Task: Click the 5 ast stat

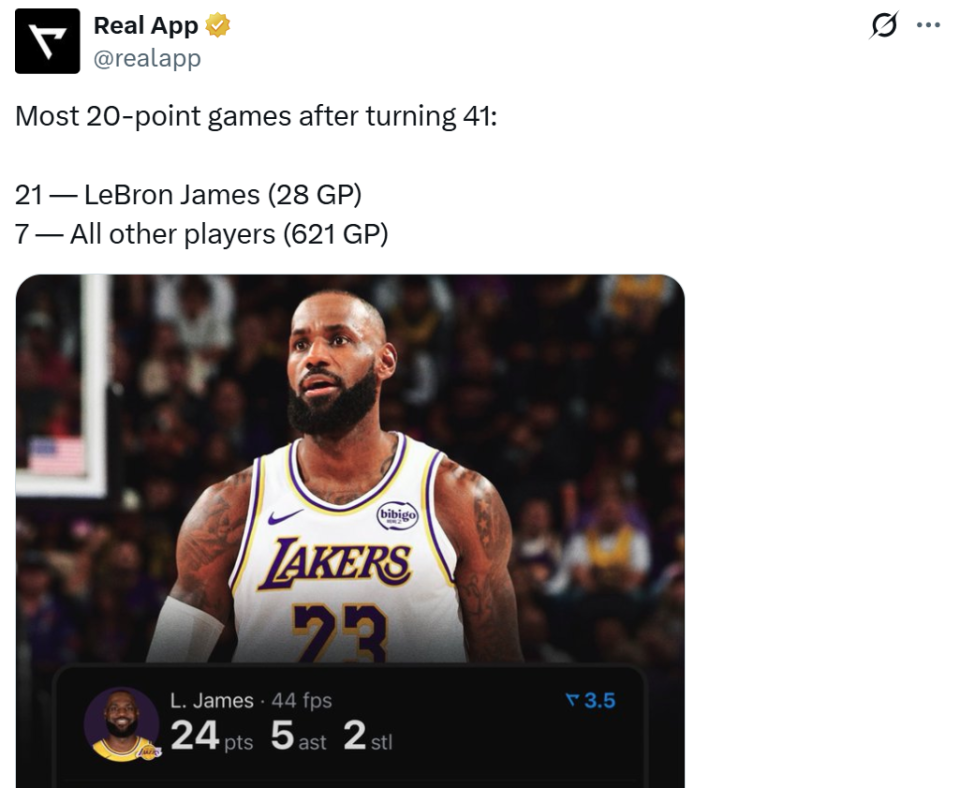Action: click(x=298, y=737)
